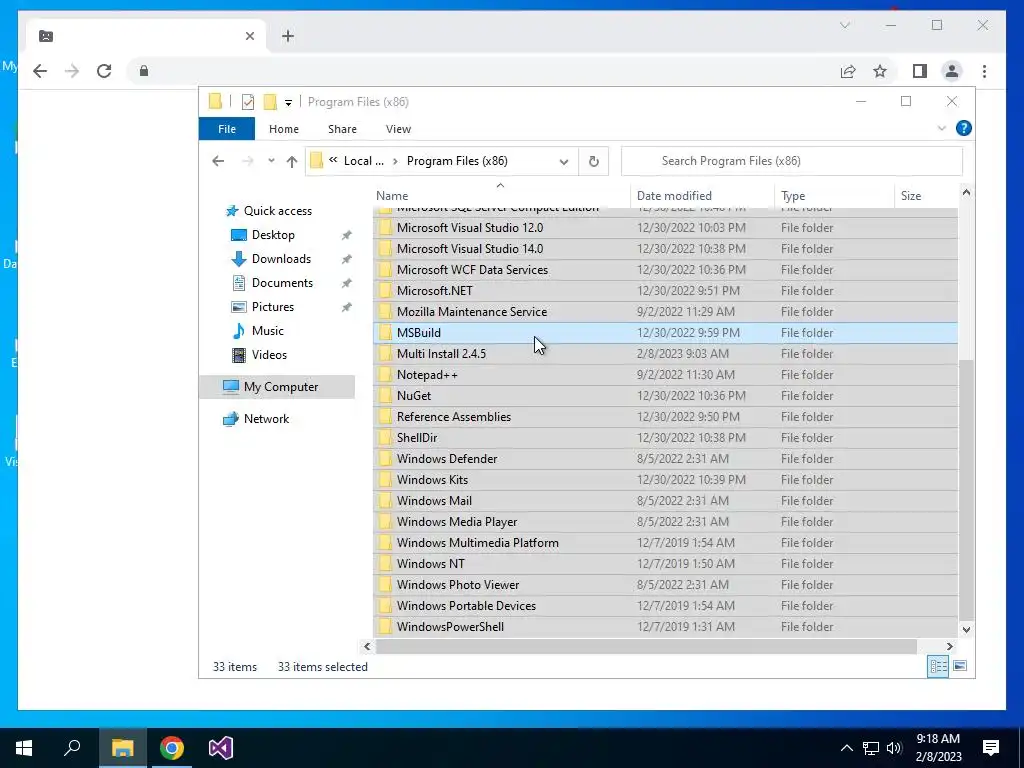Viewport: 1024px width, 768px height.
Task: Select Network in the navigation pane
Action: [x=266, y=419]
